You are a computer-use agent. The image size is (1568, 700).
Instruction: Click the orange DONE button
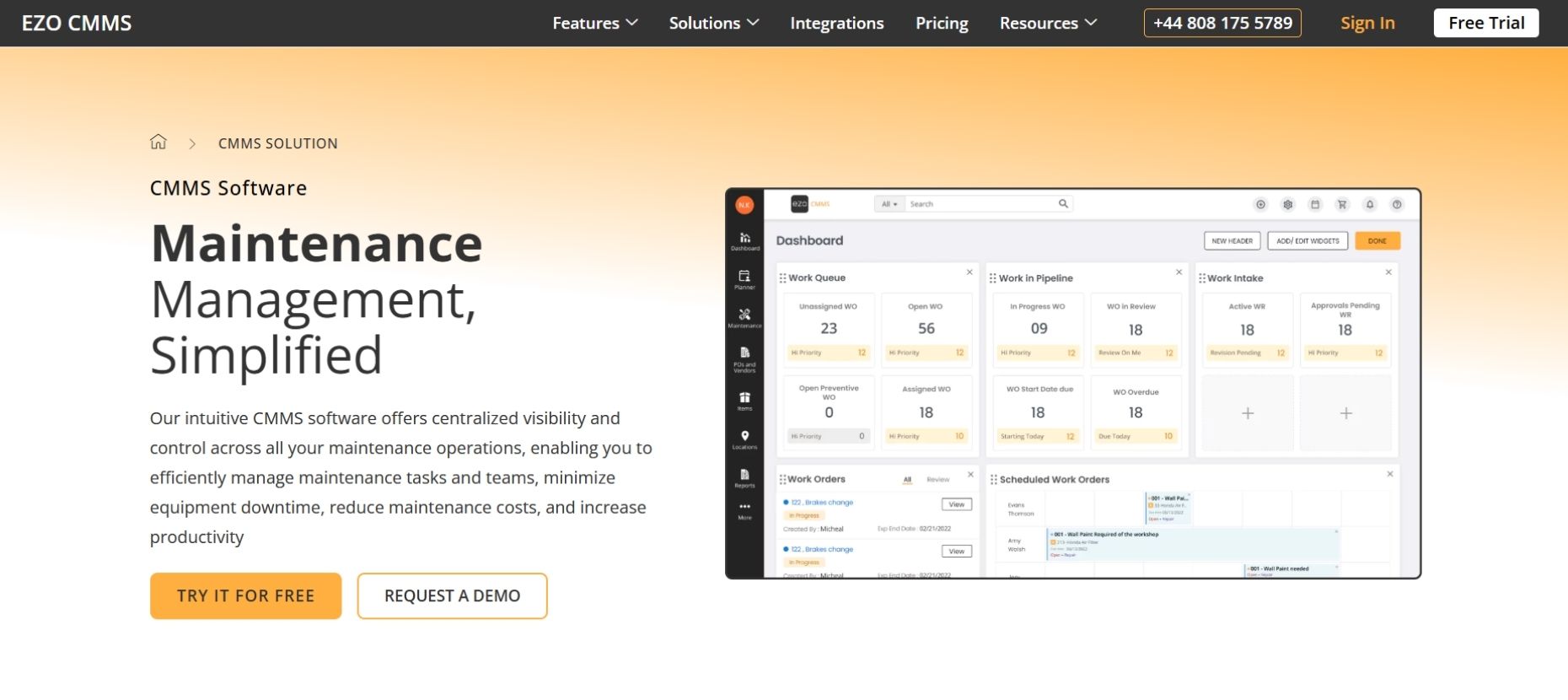pos(1377,240)
